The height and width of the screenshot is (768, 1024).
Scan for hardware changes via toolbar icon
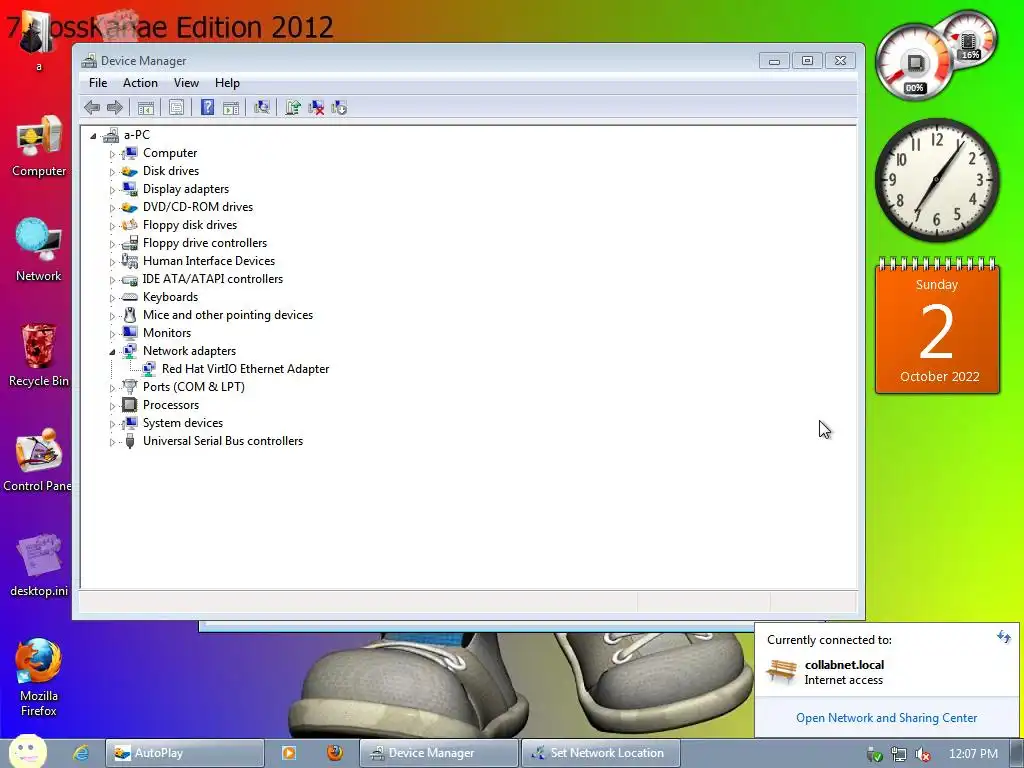click(x=262, y=107)
